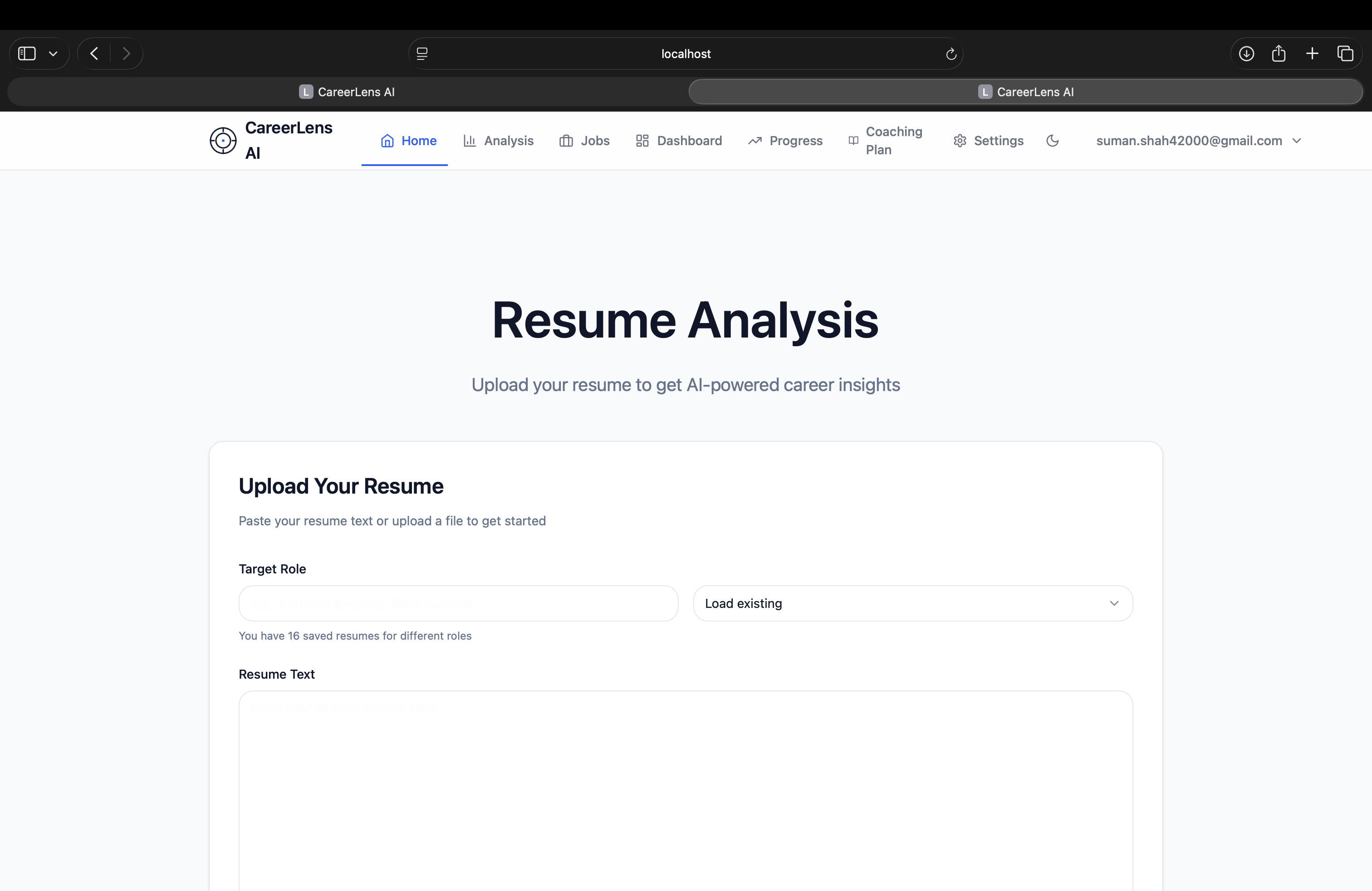Toggle dark mode with the moon icon

(1052, 141)
